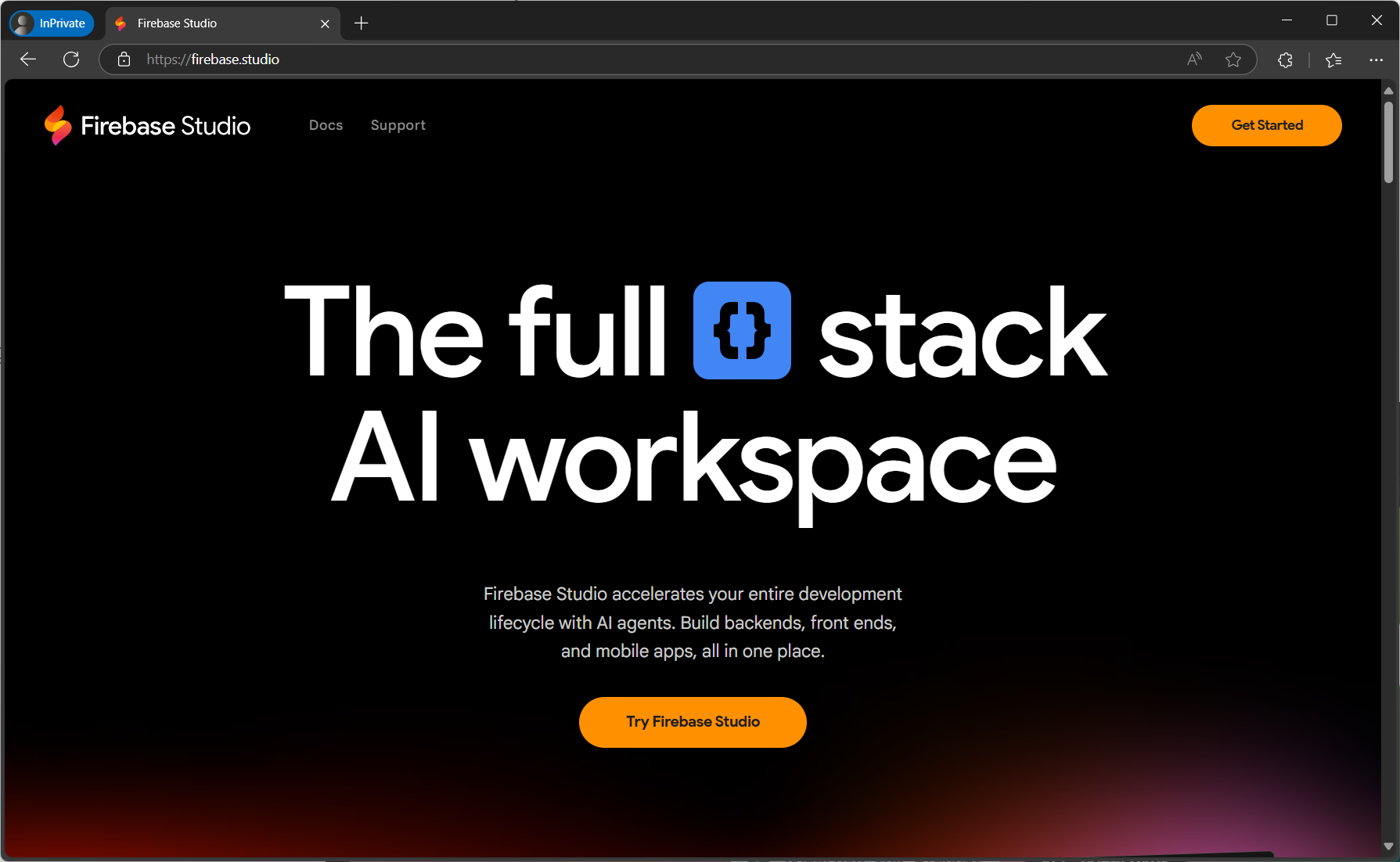Click the Get Started button

pos(1266,125)
